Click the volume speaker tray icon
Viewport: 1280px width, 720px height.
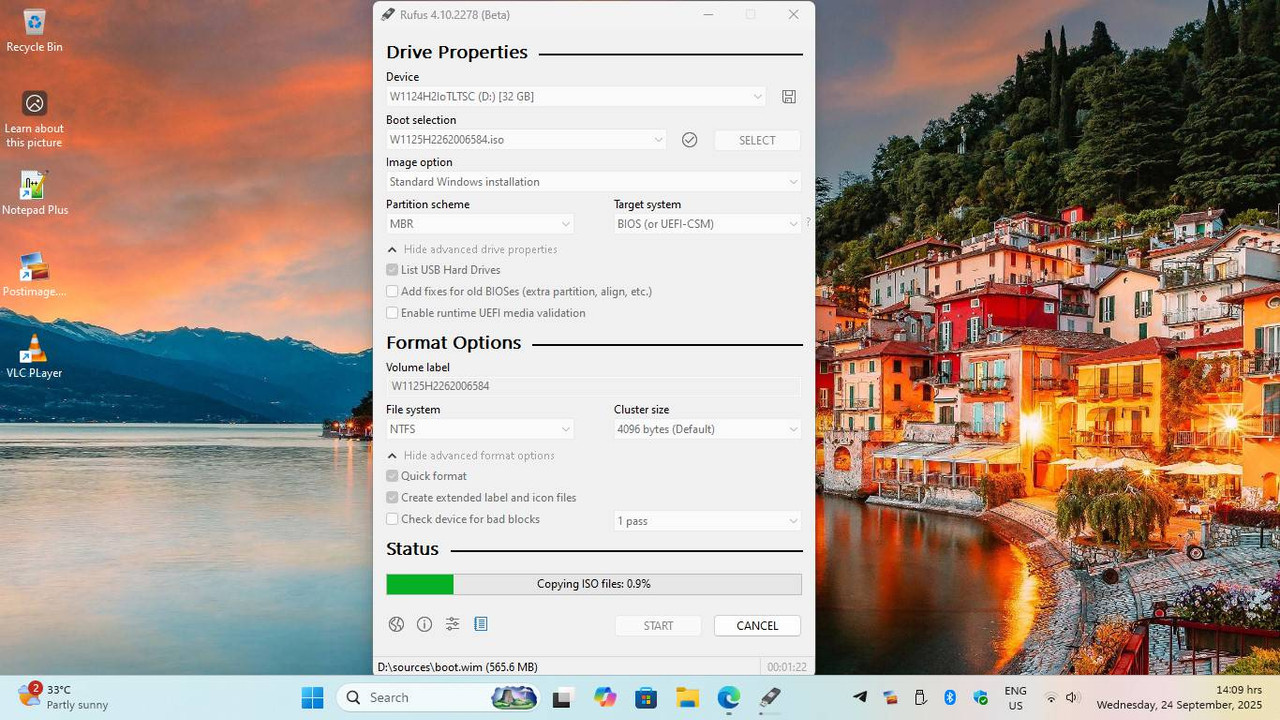1072,697
